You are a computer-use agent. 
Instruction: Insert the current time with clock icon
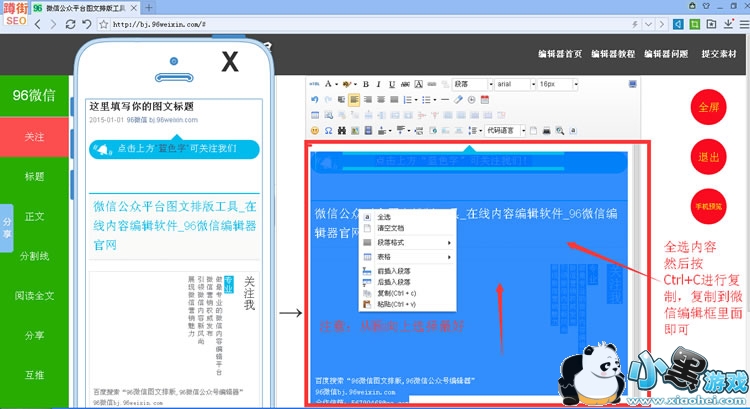(472, 99)
